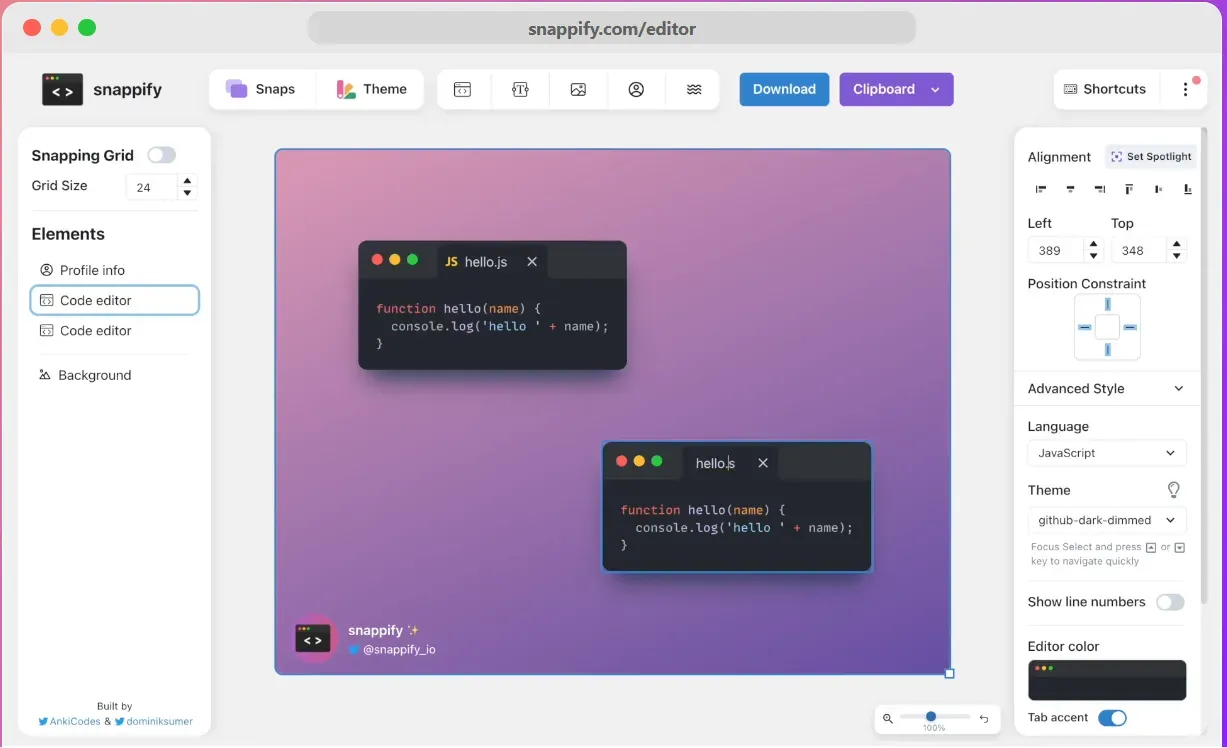This screenshot has height=748, width=1227.
Task: Decrease Grid Size with down arrow
Action: click(187, 193)
